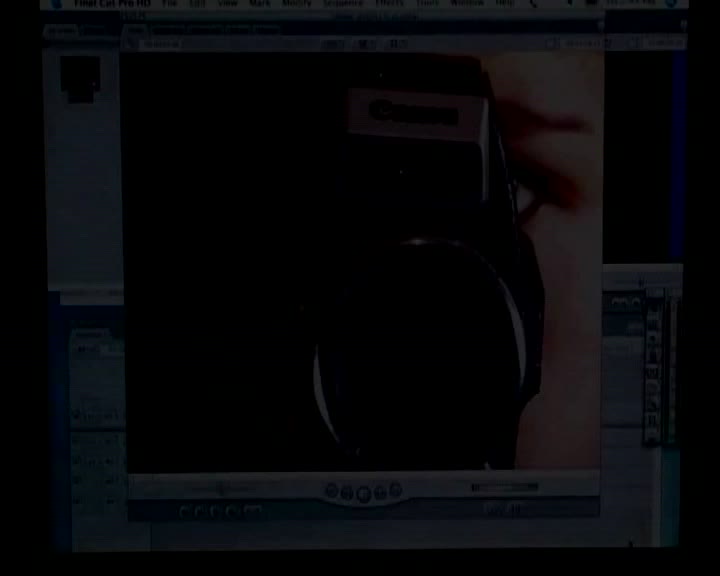Click Go to Next Edit in the transport
The width and height of the screenshot is (720, 576).
[x=395, y=491]
